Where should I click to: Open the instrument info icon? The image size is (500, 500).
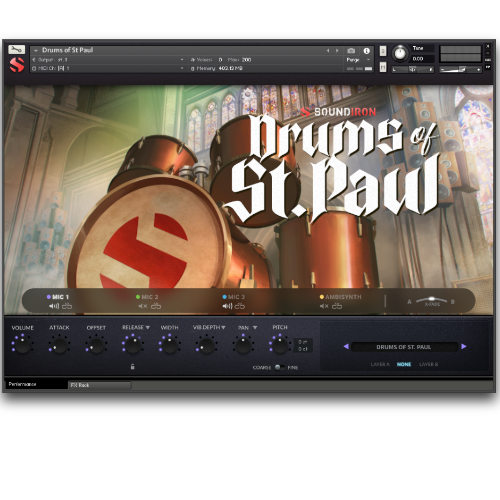pos(366,51)
